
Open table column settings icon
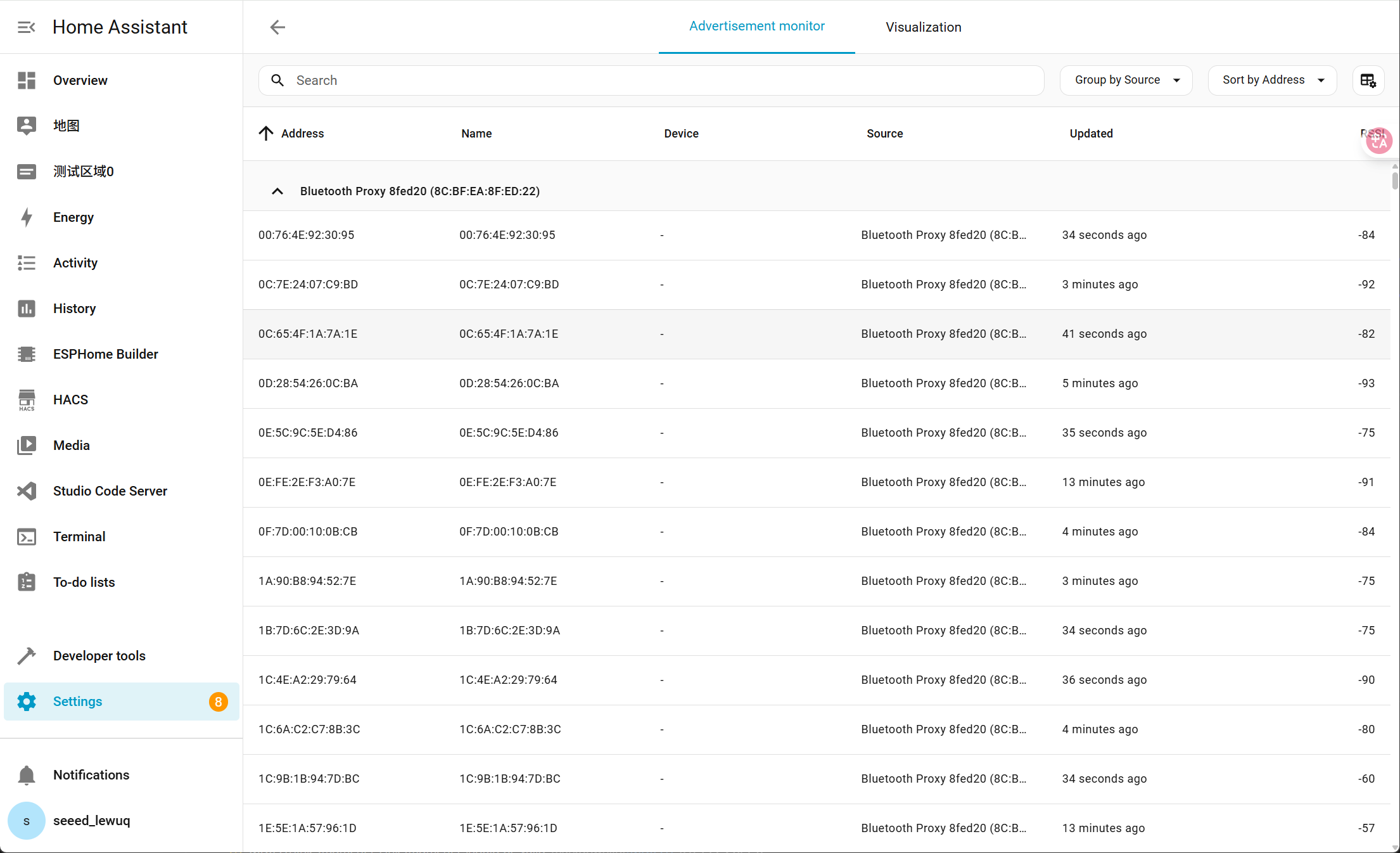(x=1368, y=80)
